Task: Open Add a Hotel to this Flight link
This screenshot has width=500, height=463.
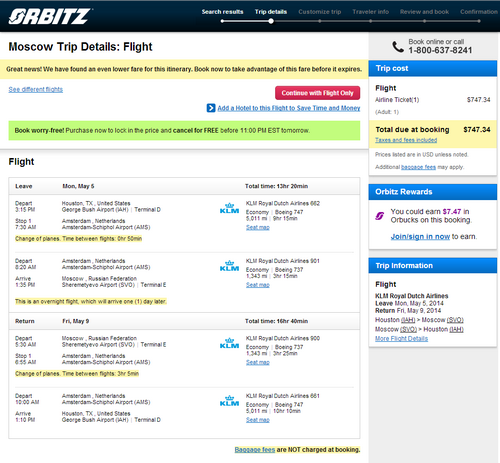Action: [289, 108]
